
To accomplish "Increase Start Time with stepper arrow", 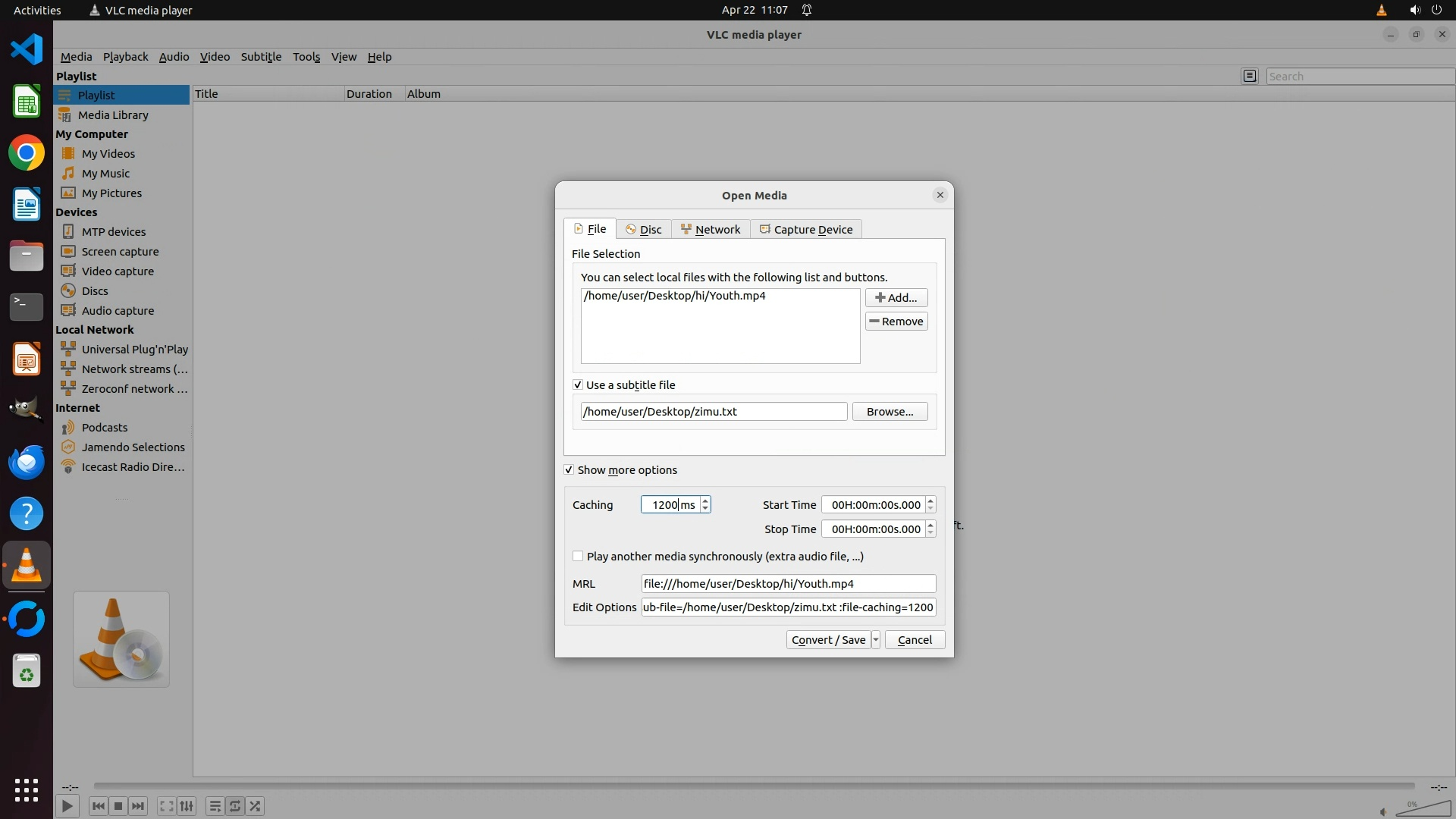I will [x=930, y=500].
